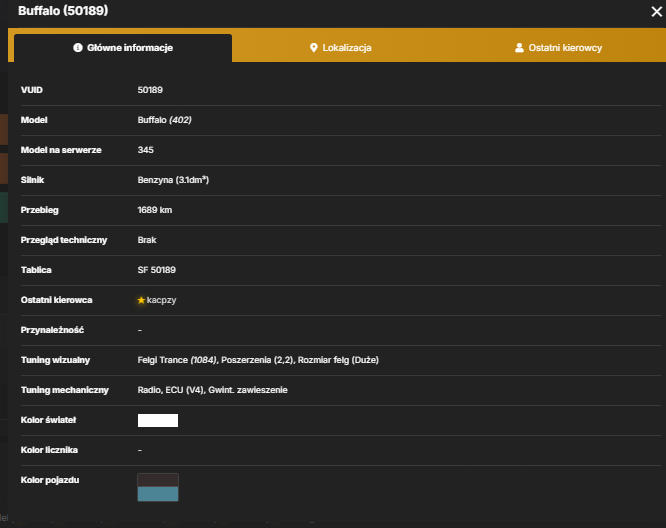The image size is (666, 528).
Task: Select engine value Benzyna (3.1dm³)
Action: tap(173, 180)
